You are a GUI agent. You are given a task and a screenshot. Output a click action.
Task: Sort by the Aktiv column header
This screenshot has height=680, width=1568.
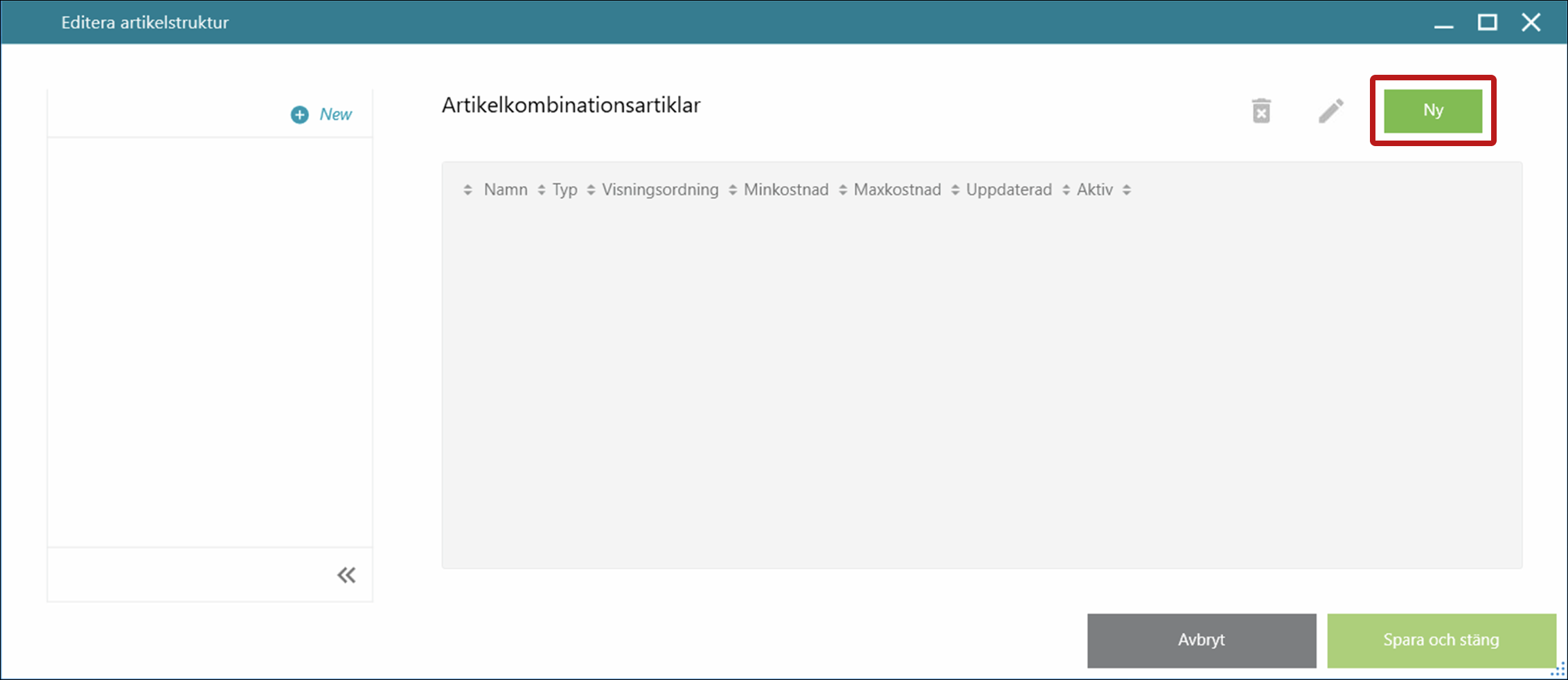tap(1094, 190)
